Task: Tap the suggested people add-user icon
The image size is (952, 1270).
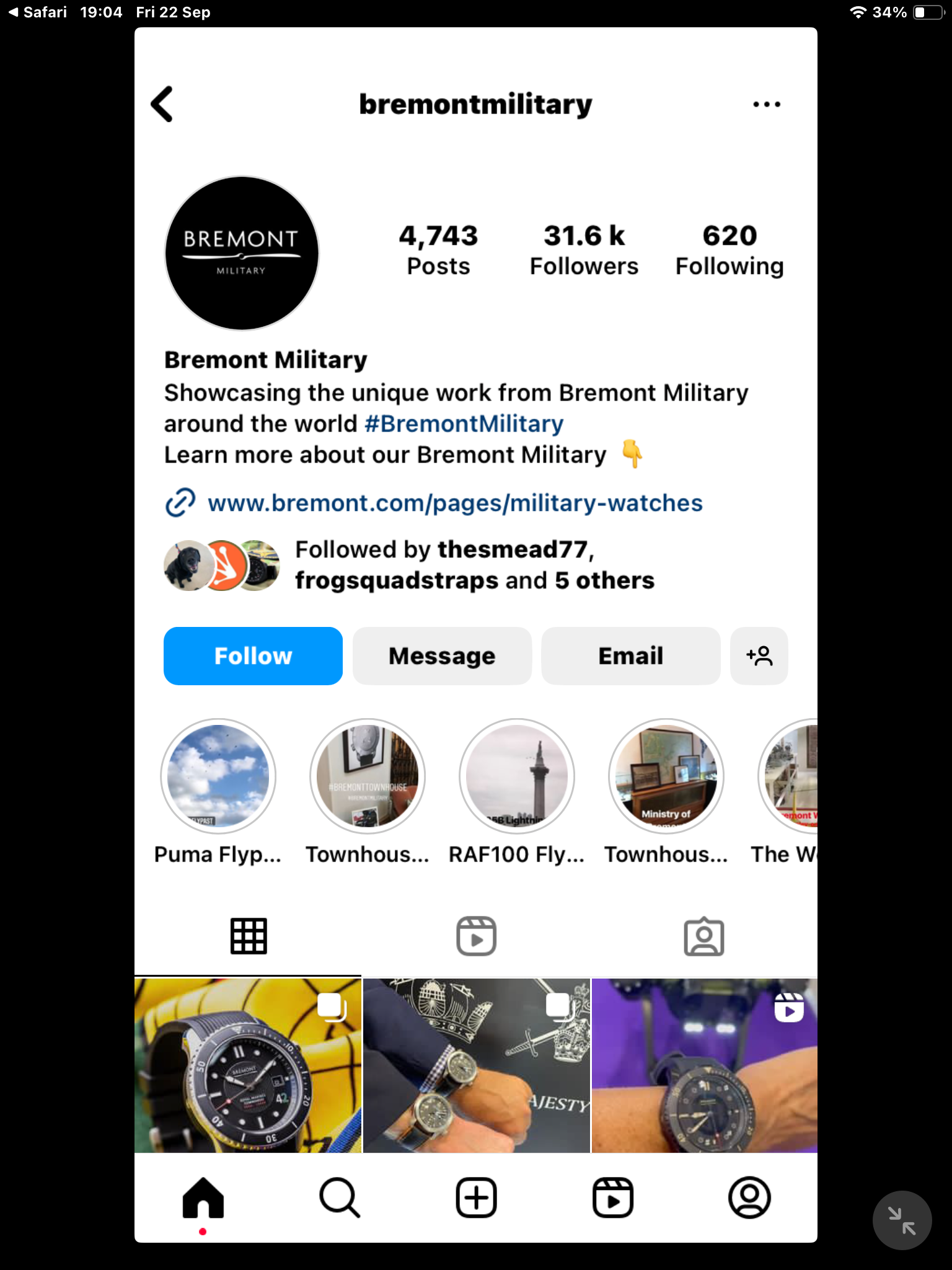Action: click(x=759, y=656)
